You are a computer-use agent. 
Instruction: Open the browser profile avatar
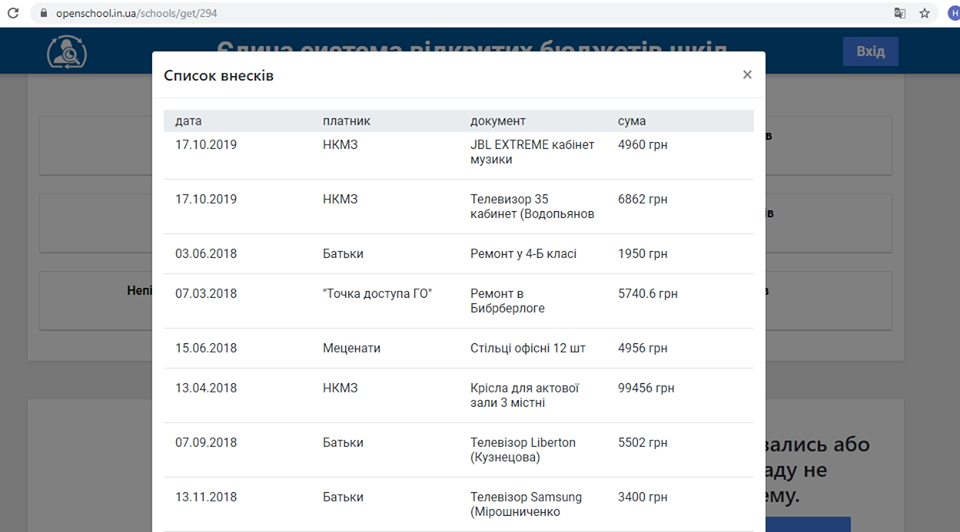click(952, 13)
